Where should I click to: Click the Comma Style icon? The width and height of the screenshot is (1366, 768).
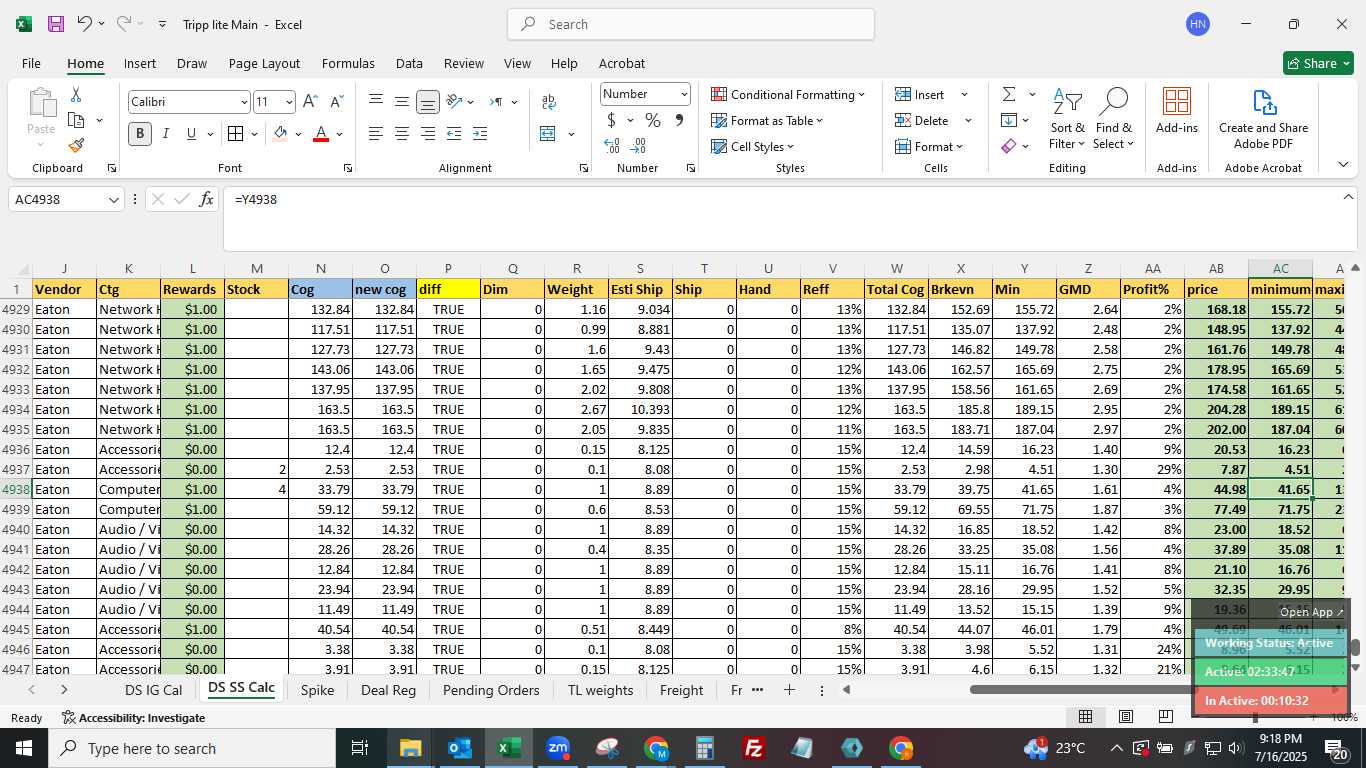(679, 120)
